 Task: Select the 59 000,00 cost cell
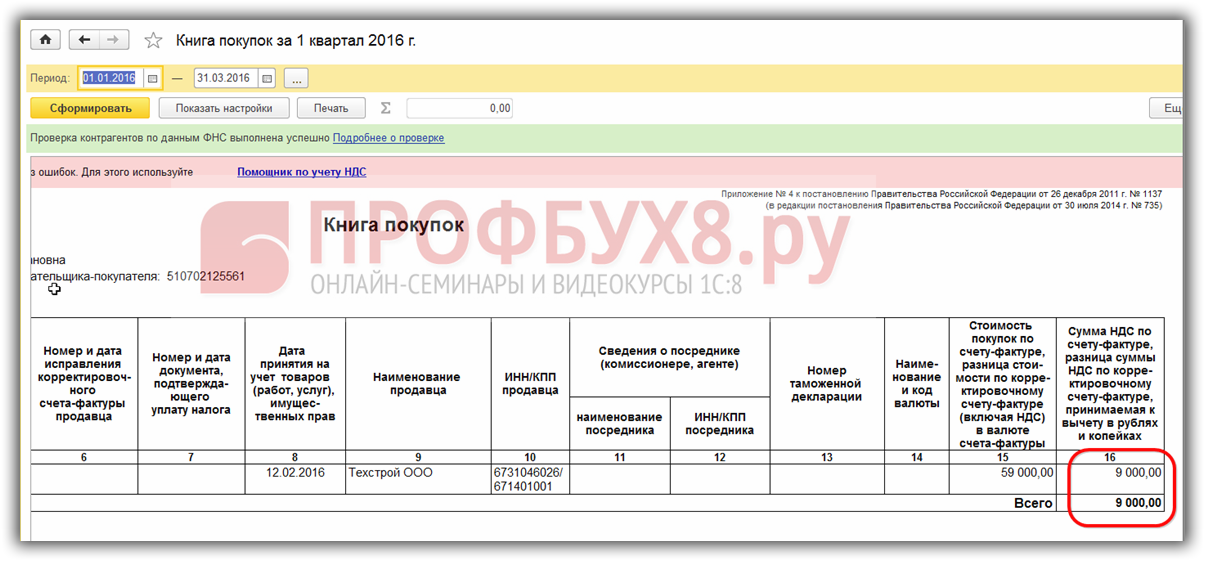pyautogui.click(x=1002, y=473)
